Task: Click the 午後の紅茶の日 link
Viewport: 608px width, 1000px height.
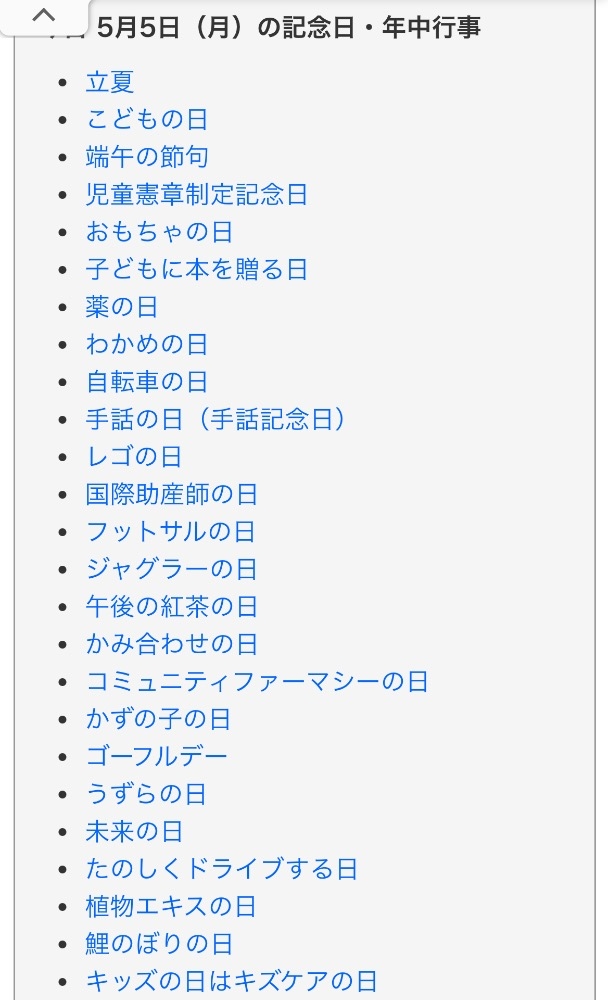Action: [x=172, y=607]
